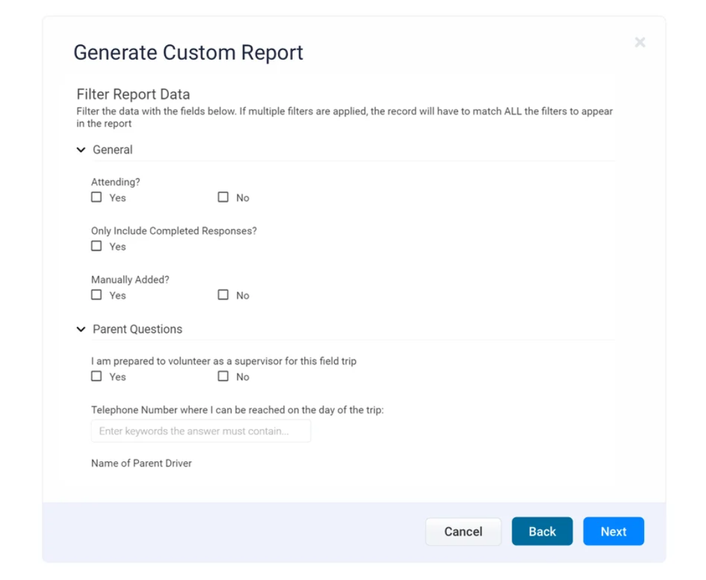Image resolution: width=706 pixels, height=580 pixels.
Task: Select the Name of Parent Driver label
Action: (x=141, y=463)
